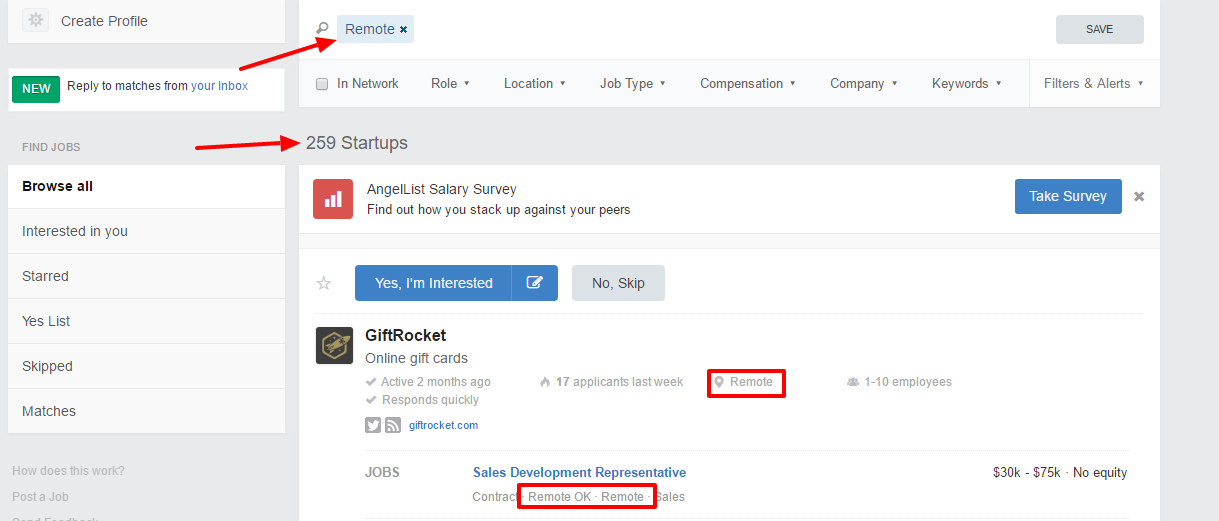Screen dimensions: 1219x521
Task: Open GiftRocket company logo
Action: [x=334, y=345]
